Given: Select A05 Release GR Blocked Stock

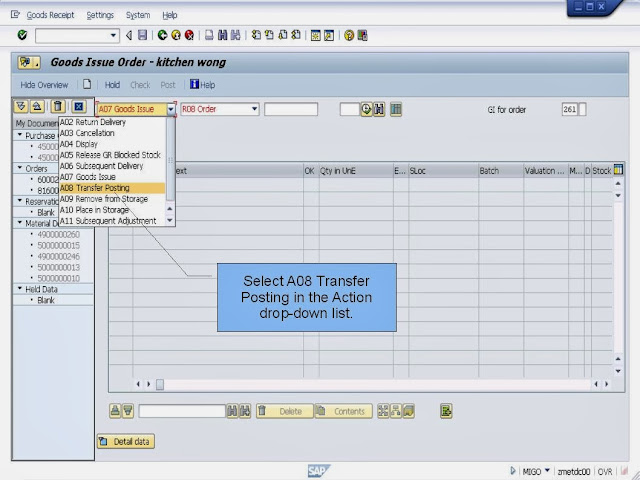Looking at the screenshot, I should click(x=112, y=155).
